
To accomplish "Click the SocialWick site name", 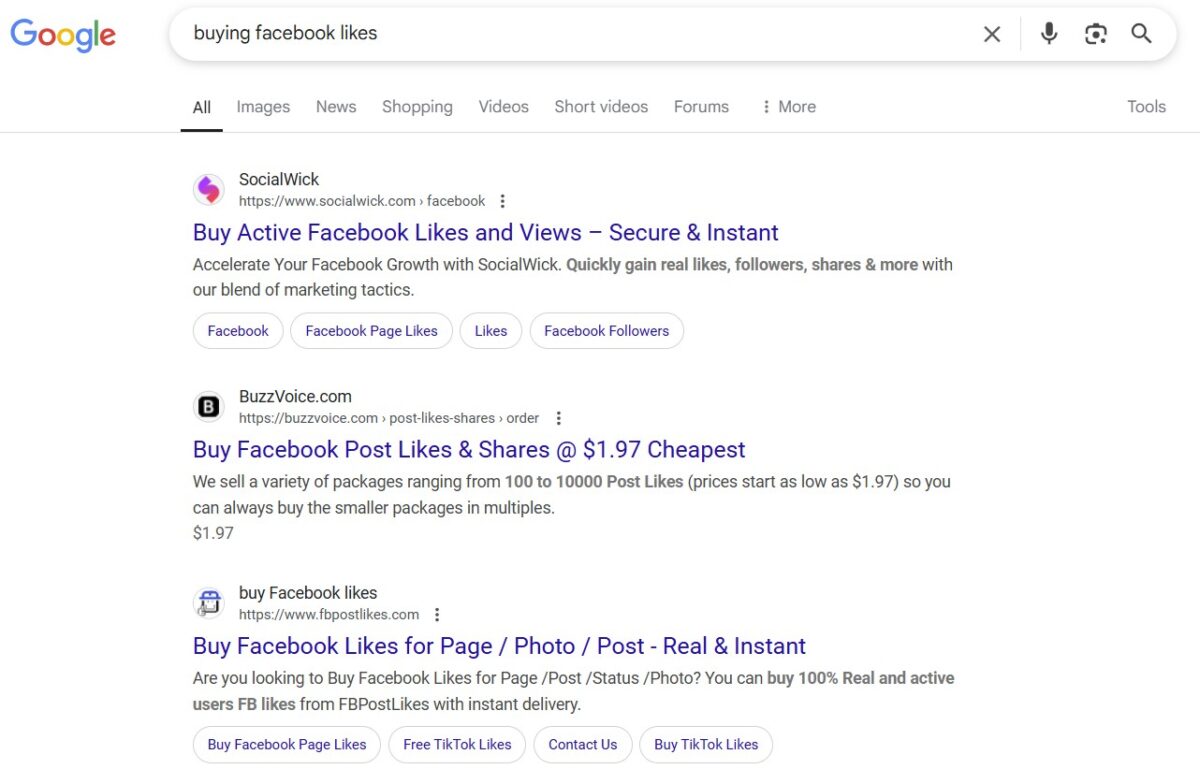I will (279, 180).
